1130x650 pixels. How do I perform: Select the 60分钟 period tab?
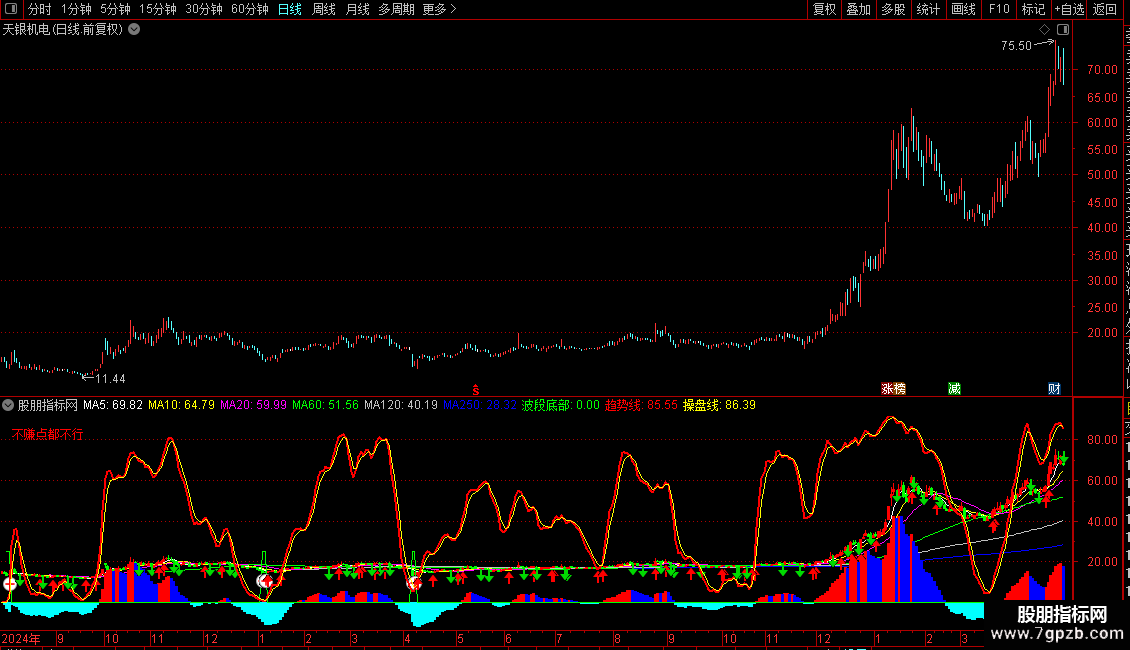(249, 9)
